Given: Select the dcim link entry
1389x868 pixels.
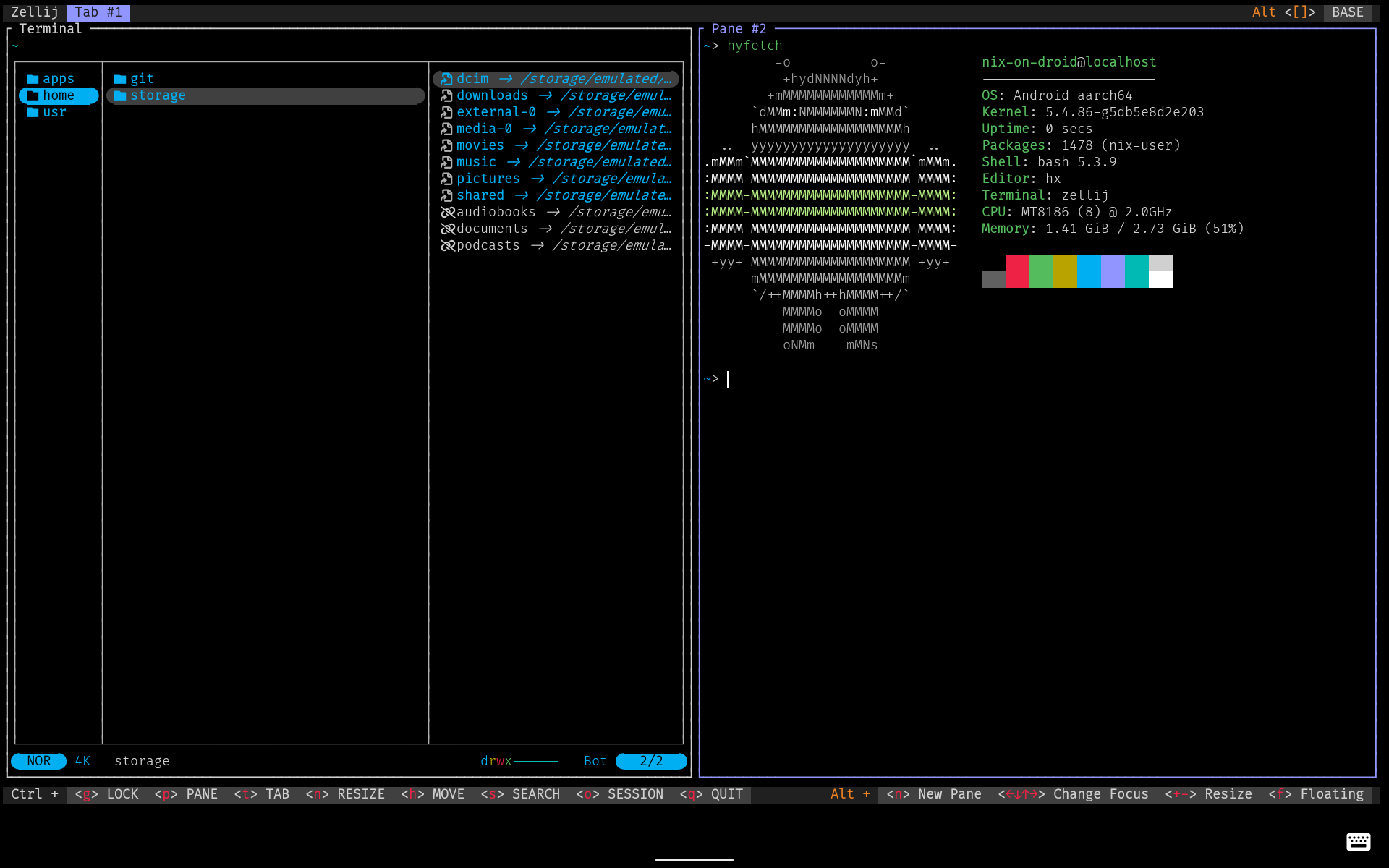Looking at the screenshot, I should tap(556, 79).
